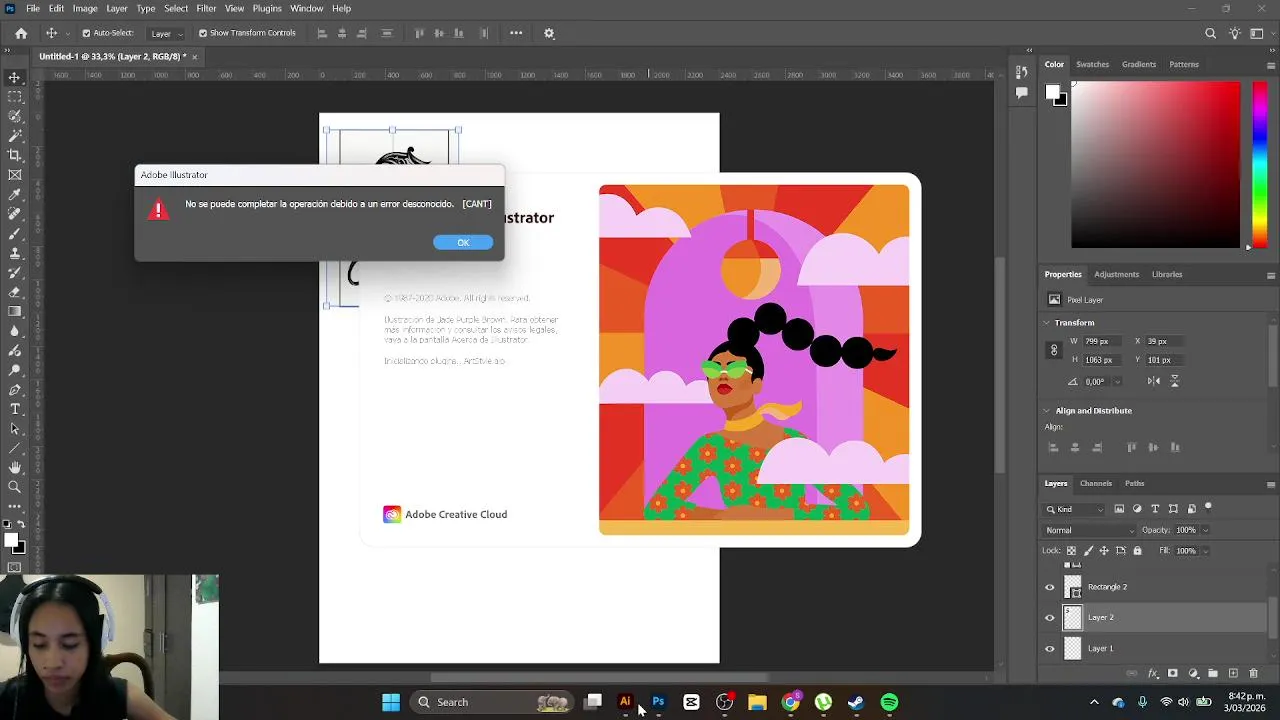Screen dimensions: 1280x720
Task: Select the Layer 1 thumbnail
Action: coord(1072,649)
